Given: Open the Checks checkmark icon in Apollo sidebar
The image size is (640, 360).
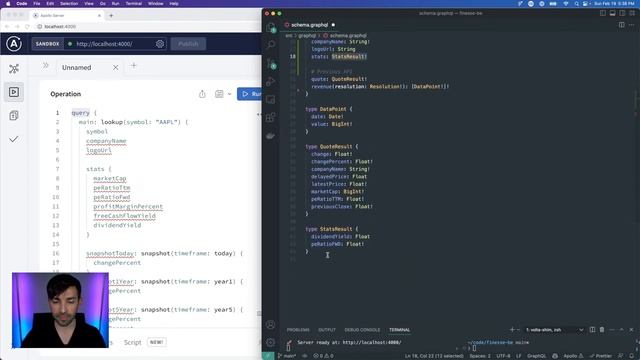Looking at the screenshot, I should (14, 139).
